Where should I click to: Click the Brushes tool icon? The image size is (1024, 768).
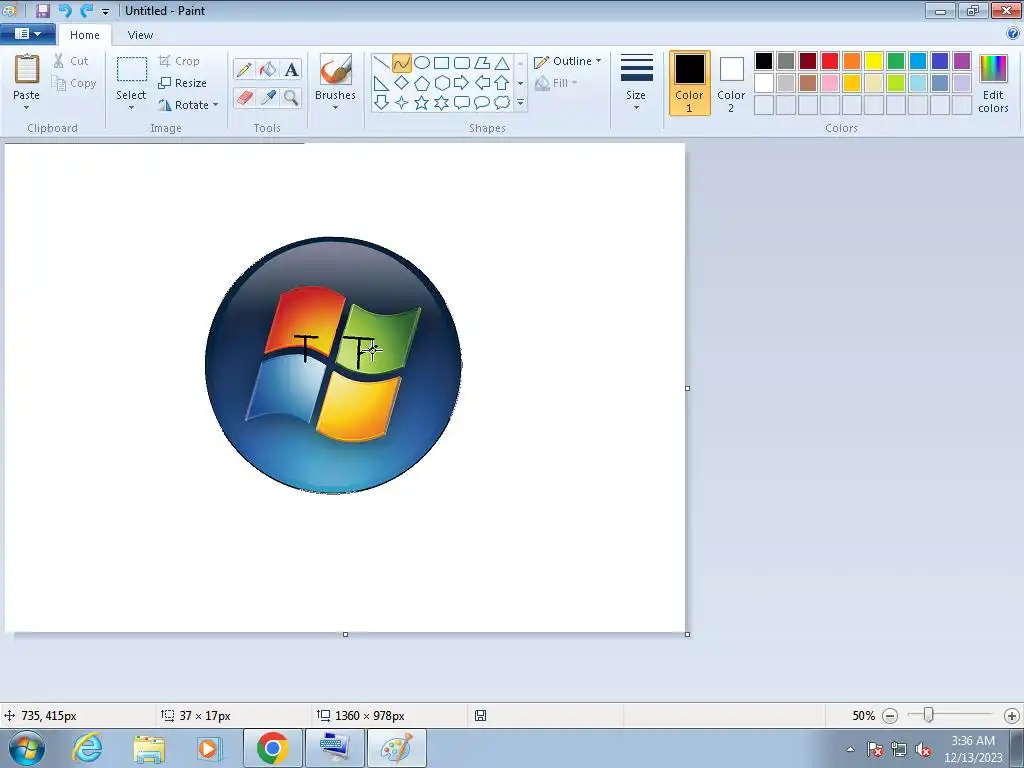coord(336,69)
